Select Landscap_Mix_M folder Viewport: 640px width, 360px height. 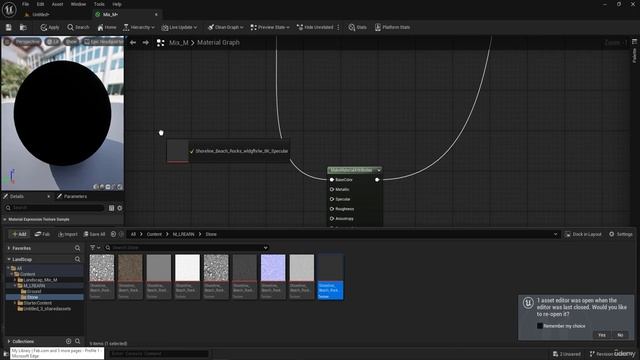(40, 280)
